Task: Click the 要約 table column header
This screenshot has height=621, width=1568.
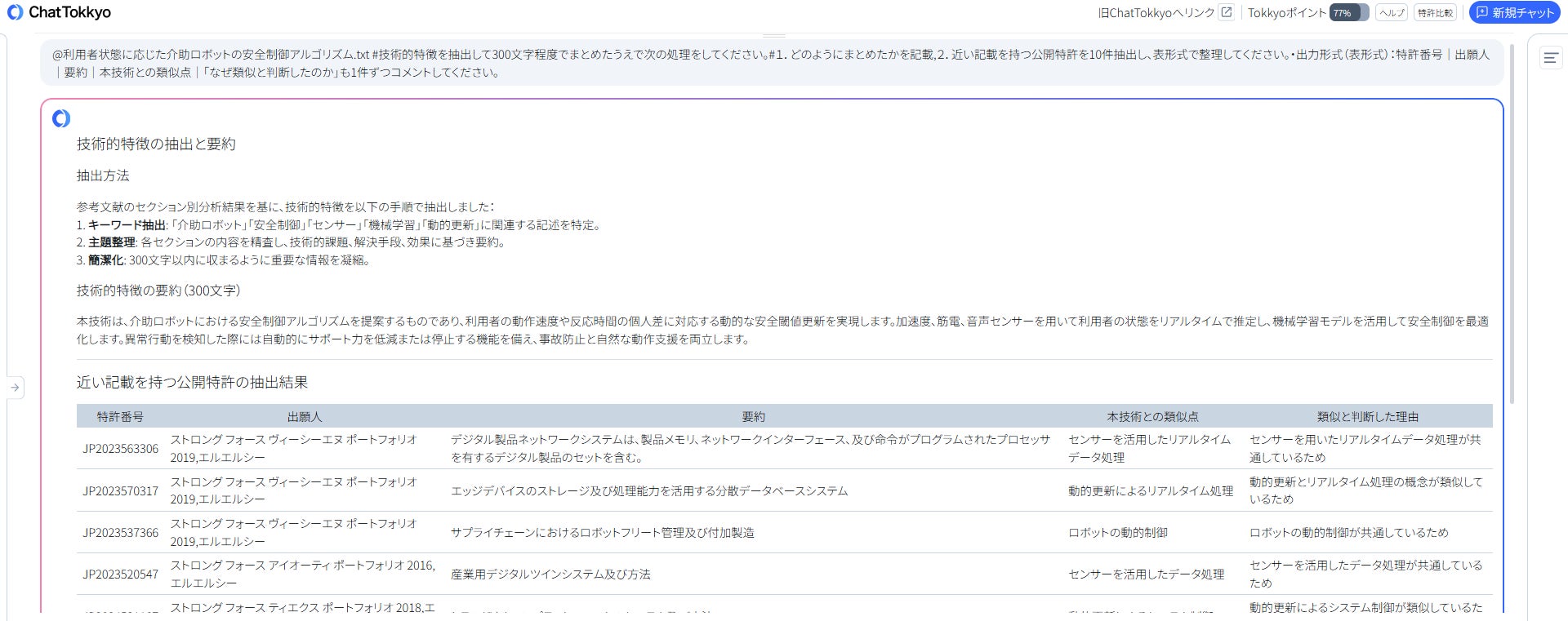Action: click(x=754, y=416)
